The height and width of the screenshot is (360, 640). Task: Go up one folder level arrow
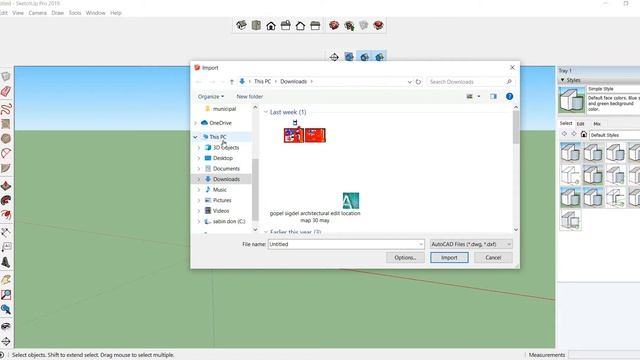(x=231, y=82)
